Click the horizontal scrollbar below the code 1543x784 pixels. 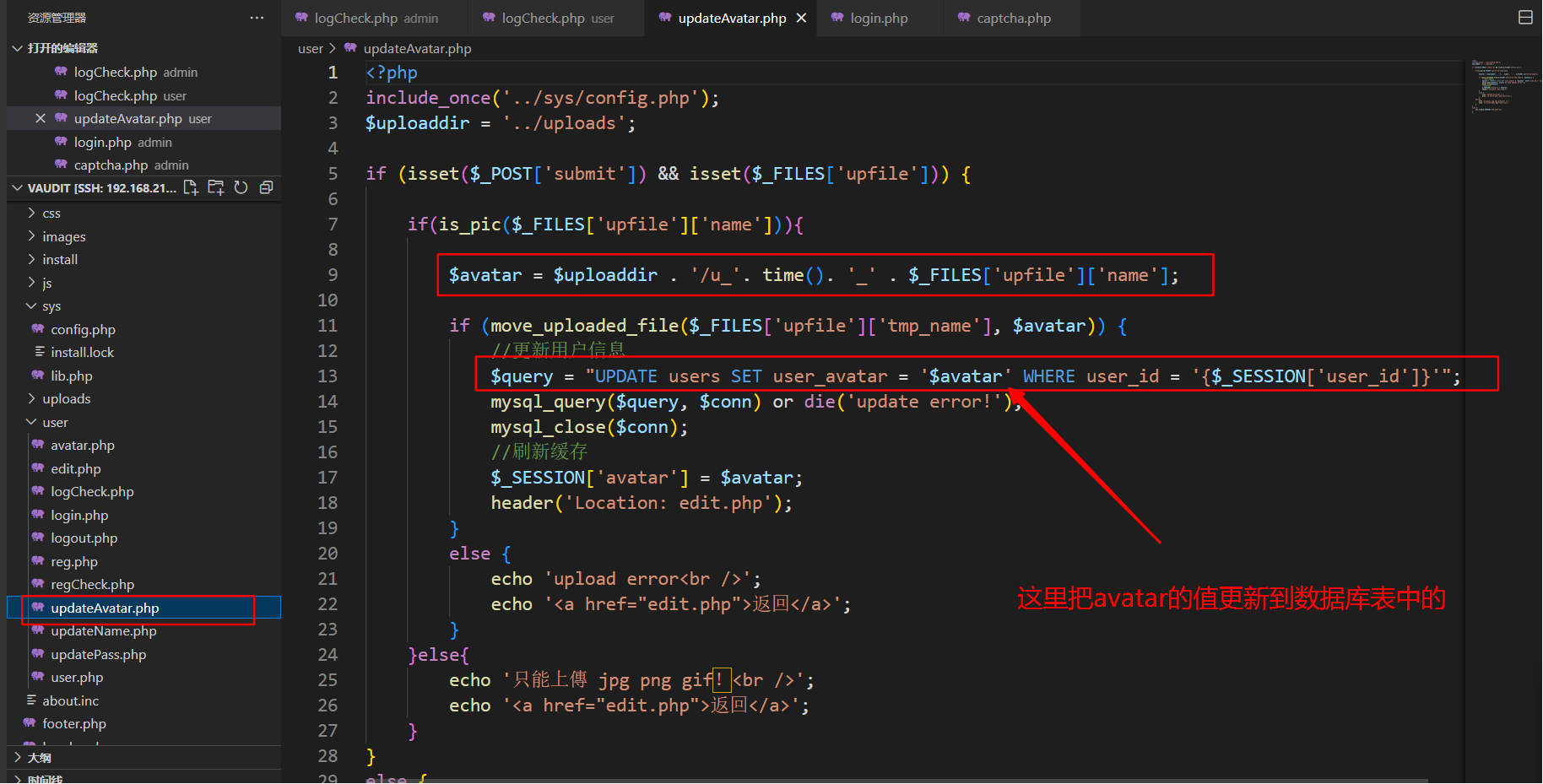[x=897, y=780]
